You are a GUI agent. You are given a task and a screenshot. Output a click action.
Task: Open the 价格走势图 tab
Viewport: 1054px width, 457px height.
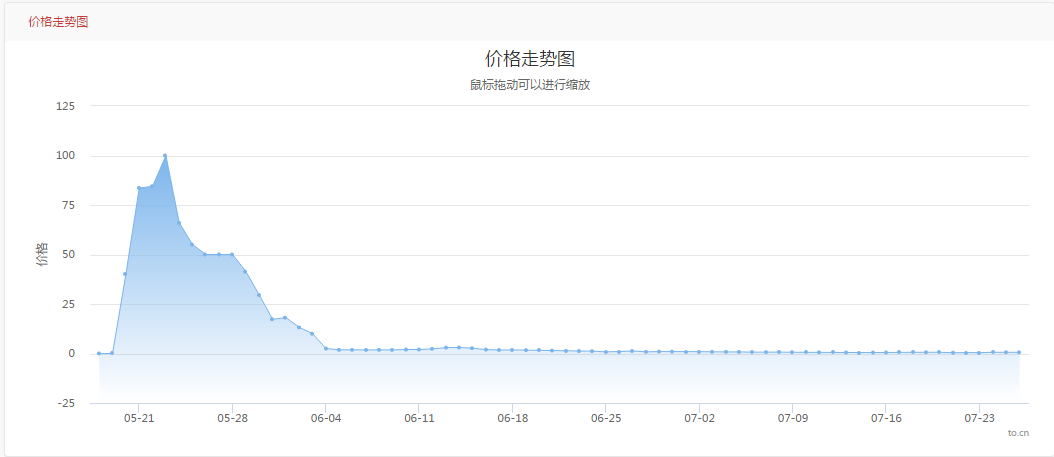[58, 22]
